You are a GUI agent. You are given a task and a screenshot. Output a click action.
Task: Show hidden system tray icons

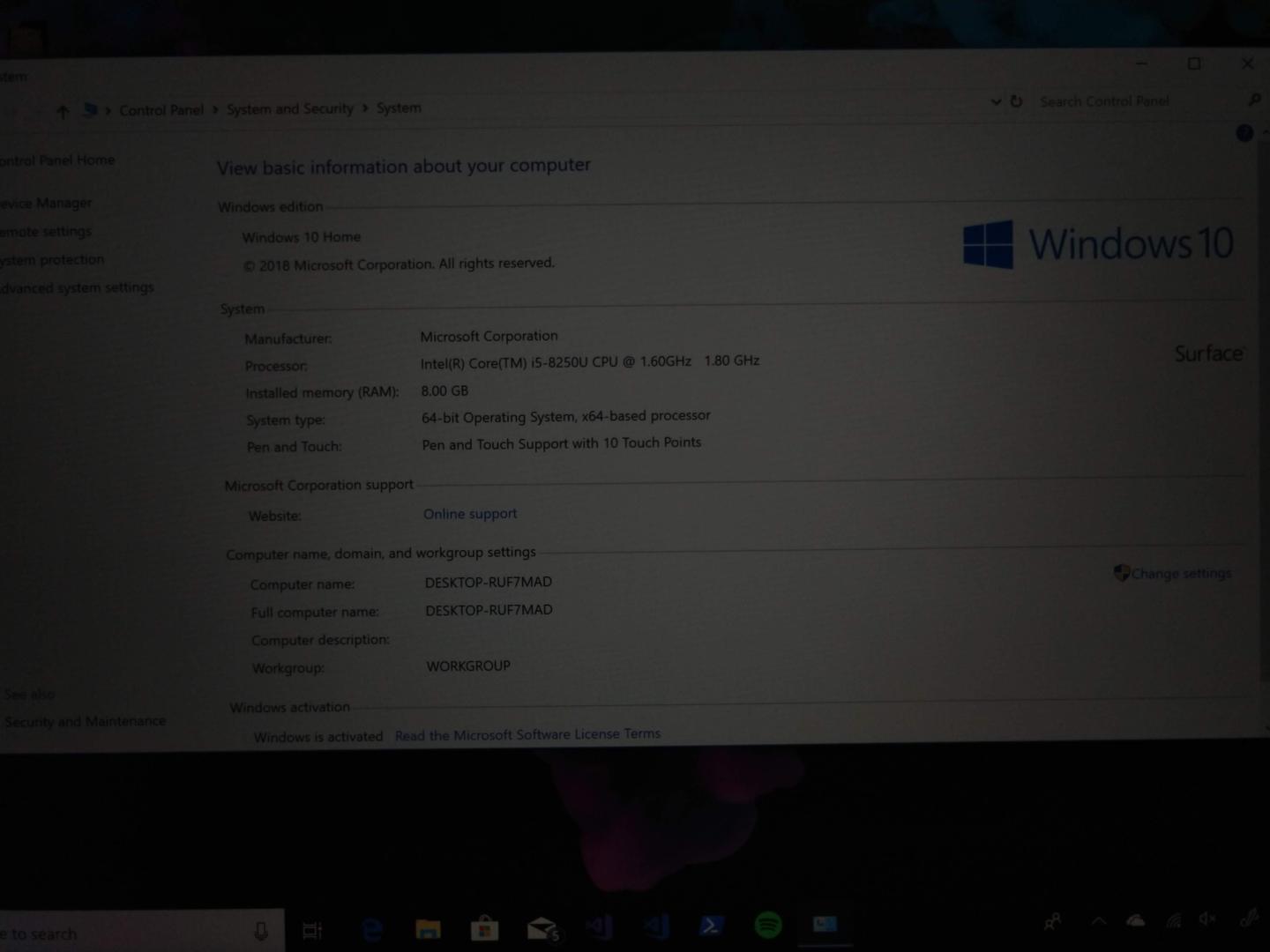click(x=1098, y=921)
